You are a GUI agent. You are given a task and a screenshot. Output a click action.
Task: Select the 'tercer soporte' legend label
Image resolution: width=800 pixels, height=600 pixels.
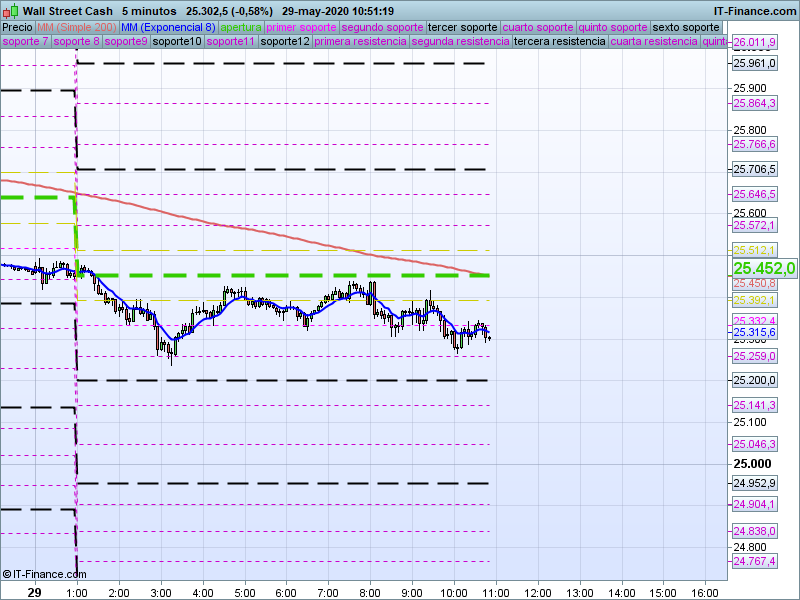461,27
